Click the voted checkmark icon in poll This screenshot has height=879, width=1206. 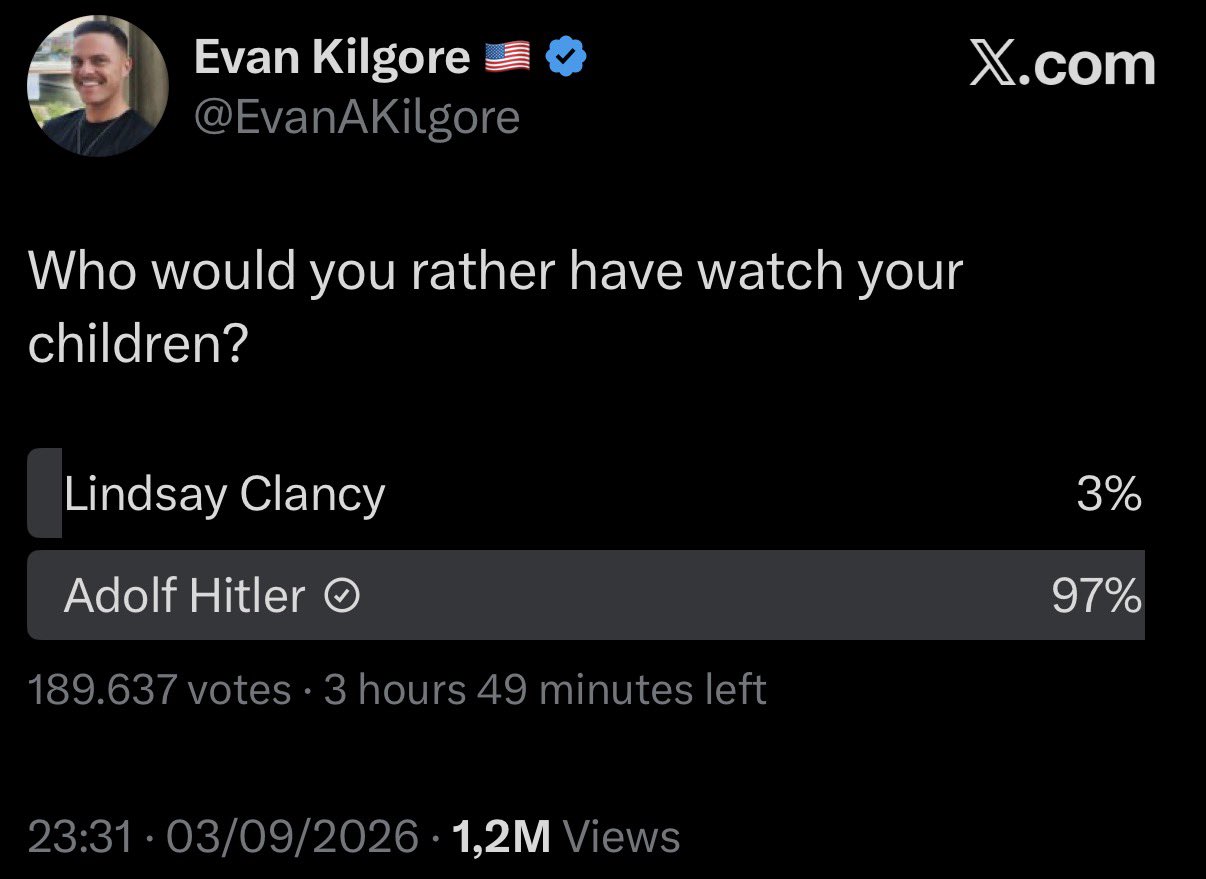point(342,597)
